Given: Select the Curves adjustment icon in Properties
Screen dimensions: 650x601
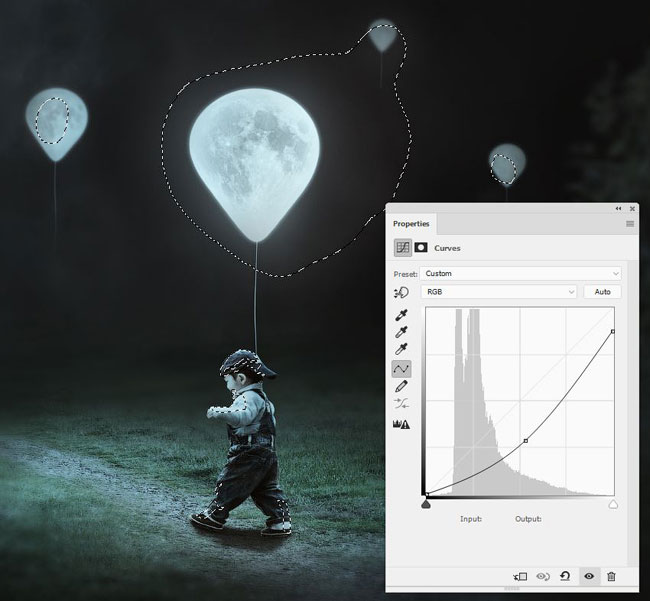Looking at the screenshot, I should click(403, 248).
